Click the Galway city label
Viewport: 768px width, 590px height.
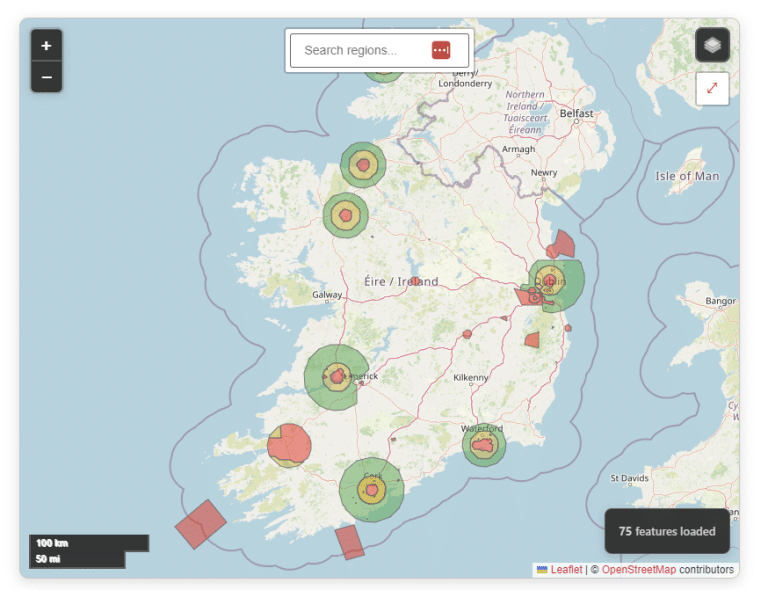tap(327, 295)
